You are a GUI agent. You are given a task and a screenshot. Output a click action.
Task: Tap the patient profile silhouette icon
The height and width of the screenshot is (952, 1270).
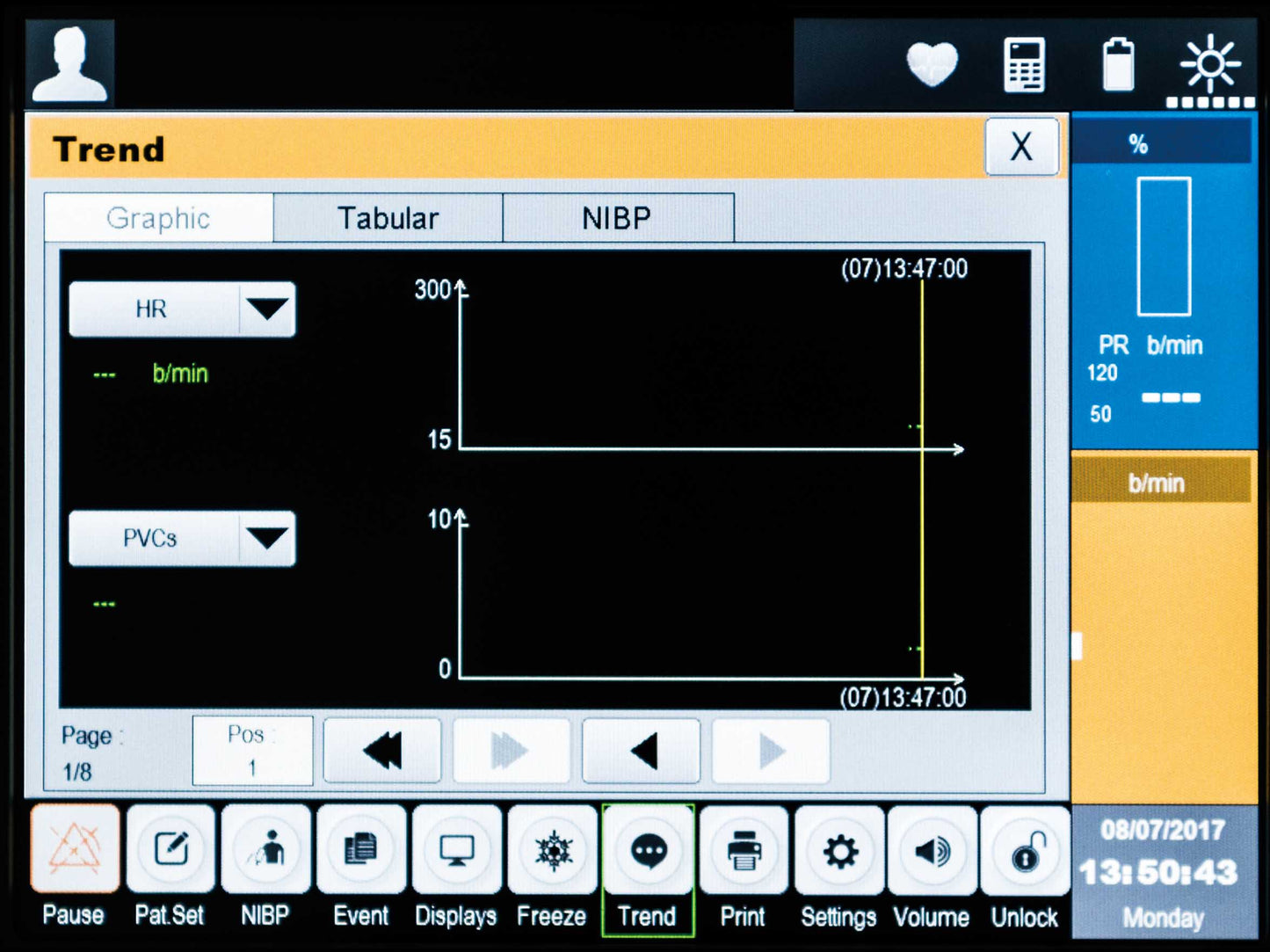coord(69,64)
